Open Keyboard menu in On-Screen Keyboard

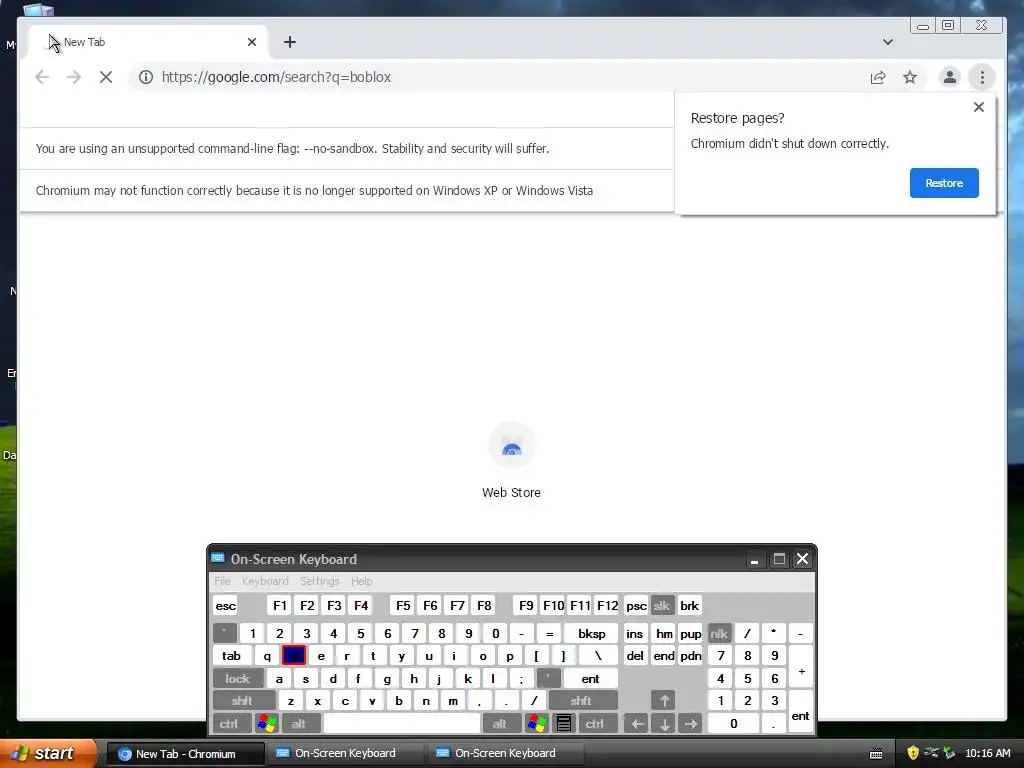click(x=264, y=581)
